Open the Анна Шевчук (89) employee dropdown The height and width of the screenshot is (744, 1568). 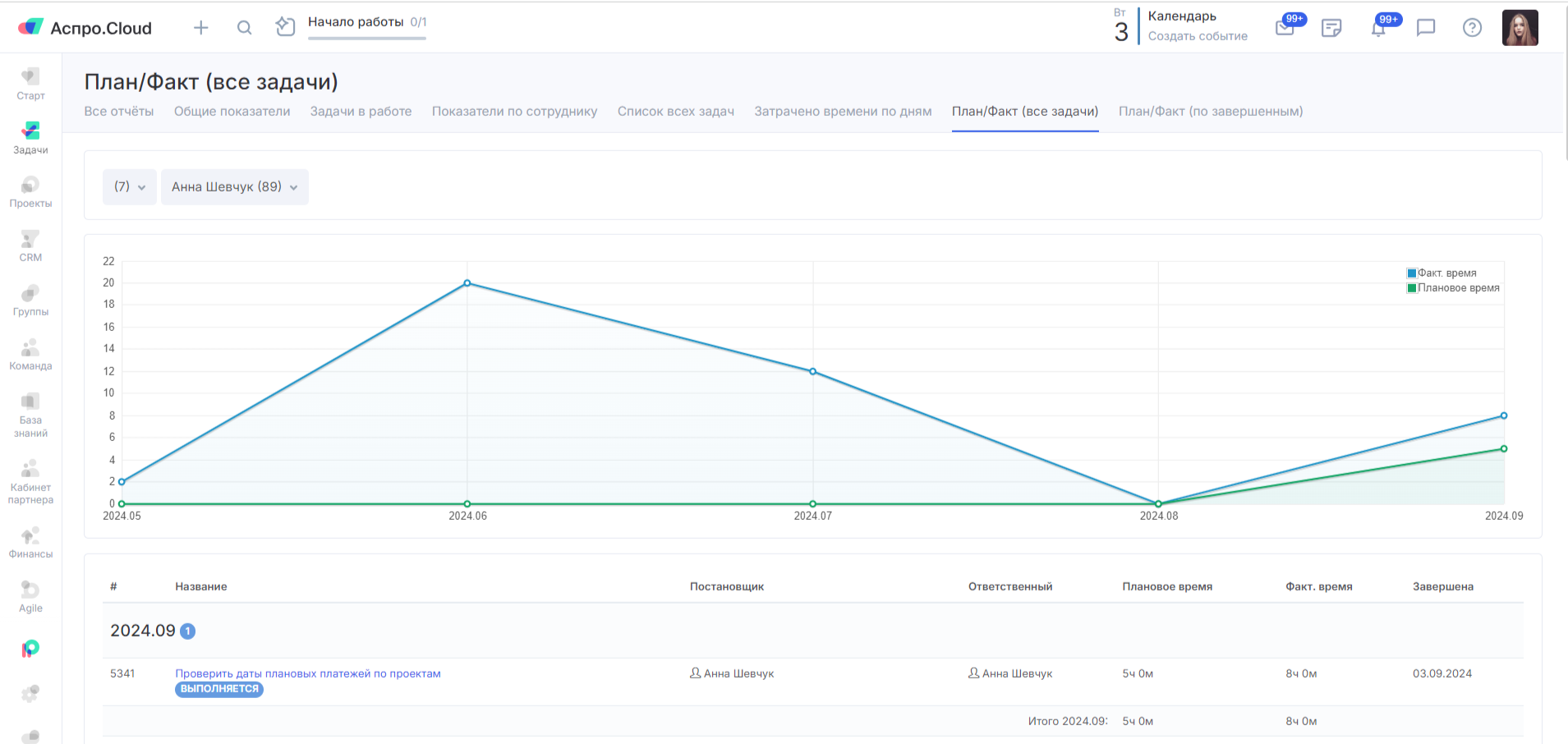[234, 187]
